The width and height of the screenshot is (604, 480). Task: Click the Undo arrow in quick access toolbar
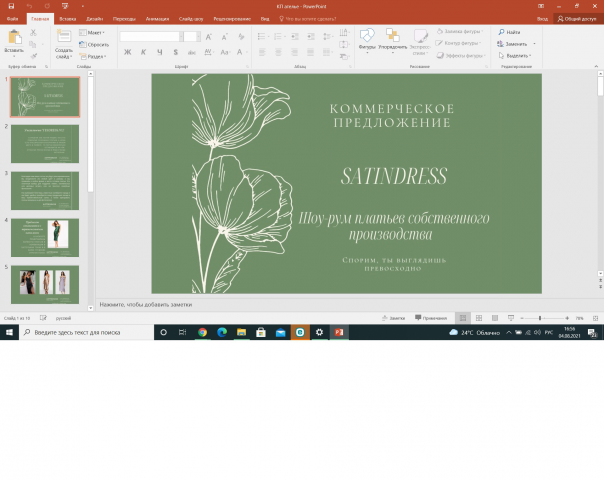click(29, 6)
